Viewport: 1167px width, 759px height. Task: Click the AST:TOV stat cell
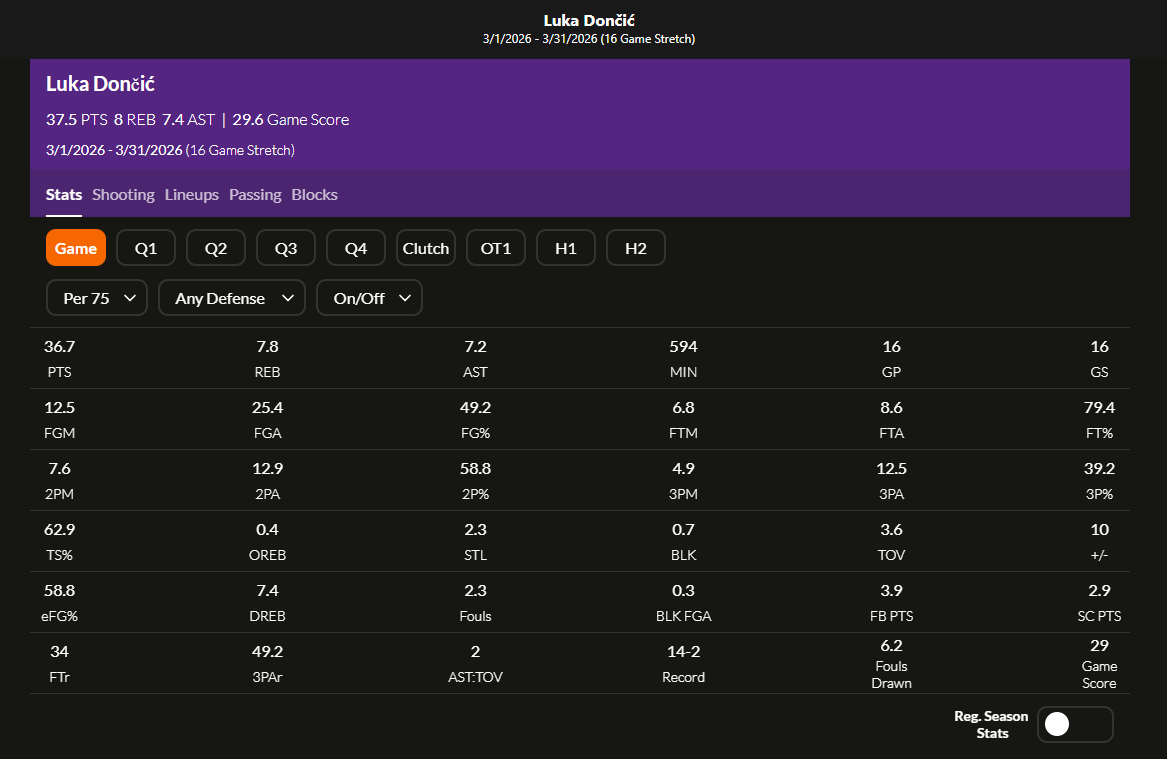pos(476,664)
